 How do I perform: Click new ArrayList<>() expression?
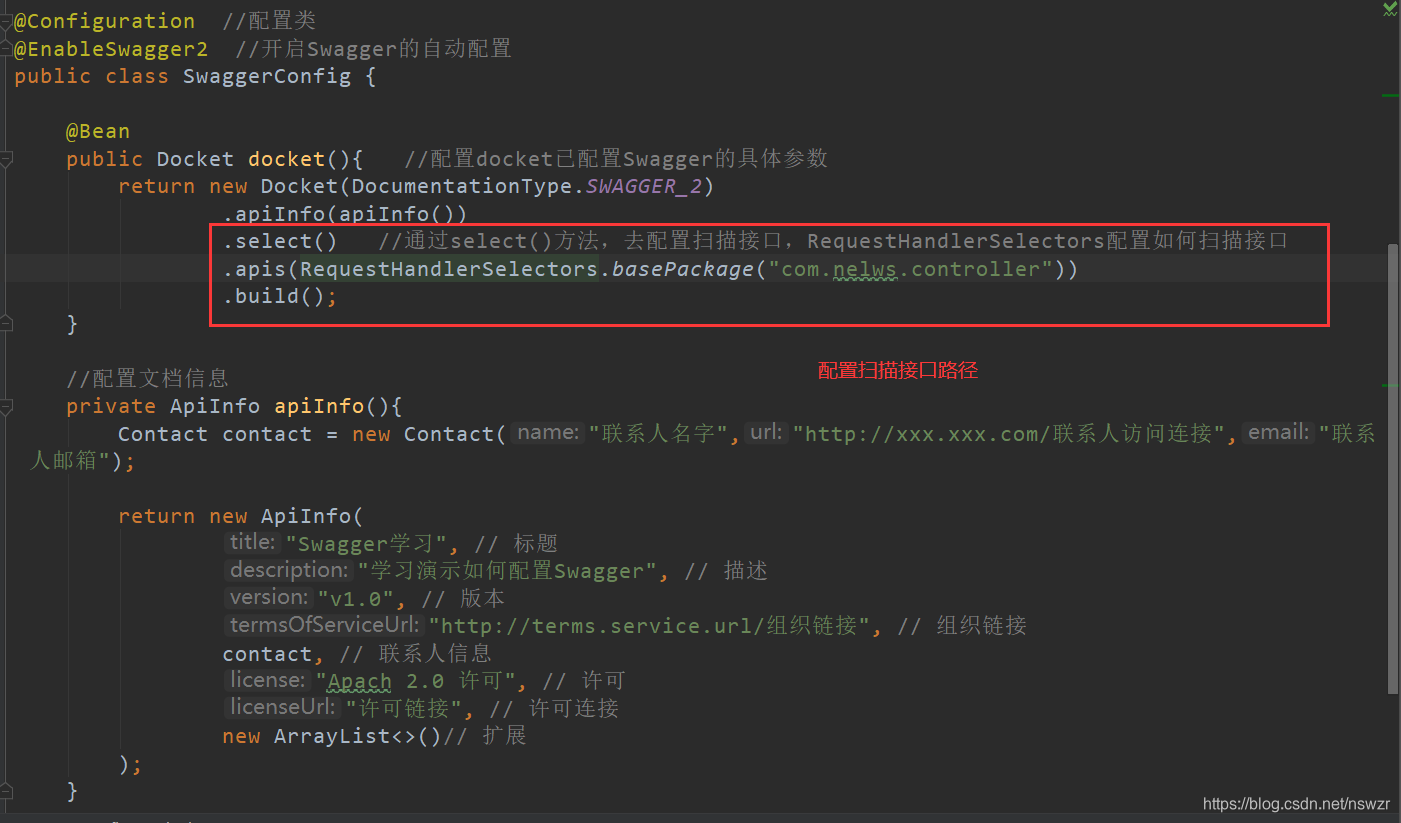click(x=333, y=736)
